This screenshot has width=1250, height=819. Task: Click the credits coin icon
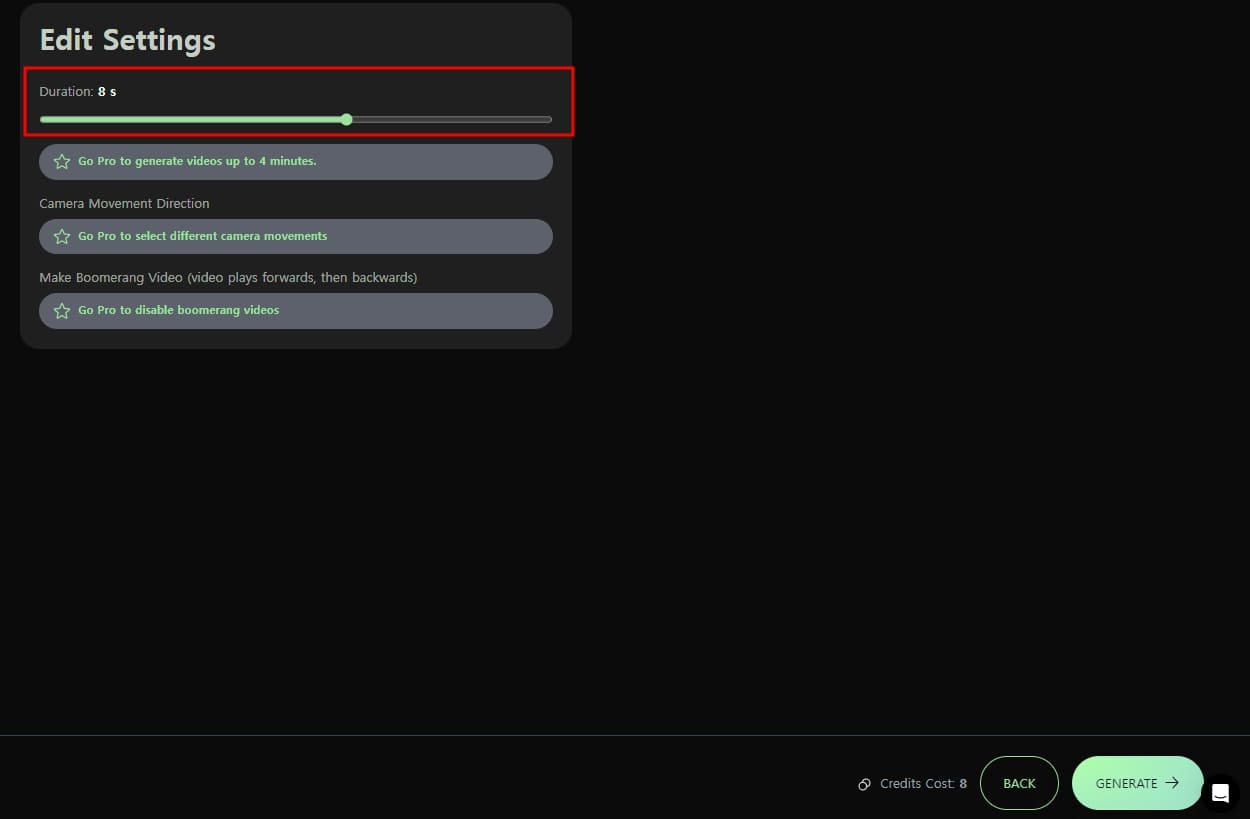pos(864,784)
